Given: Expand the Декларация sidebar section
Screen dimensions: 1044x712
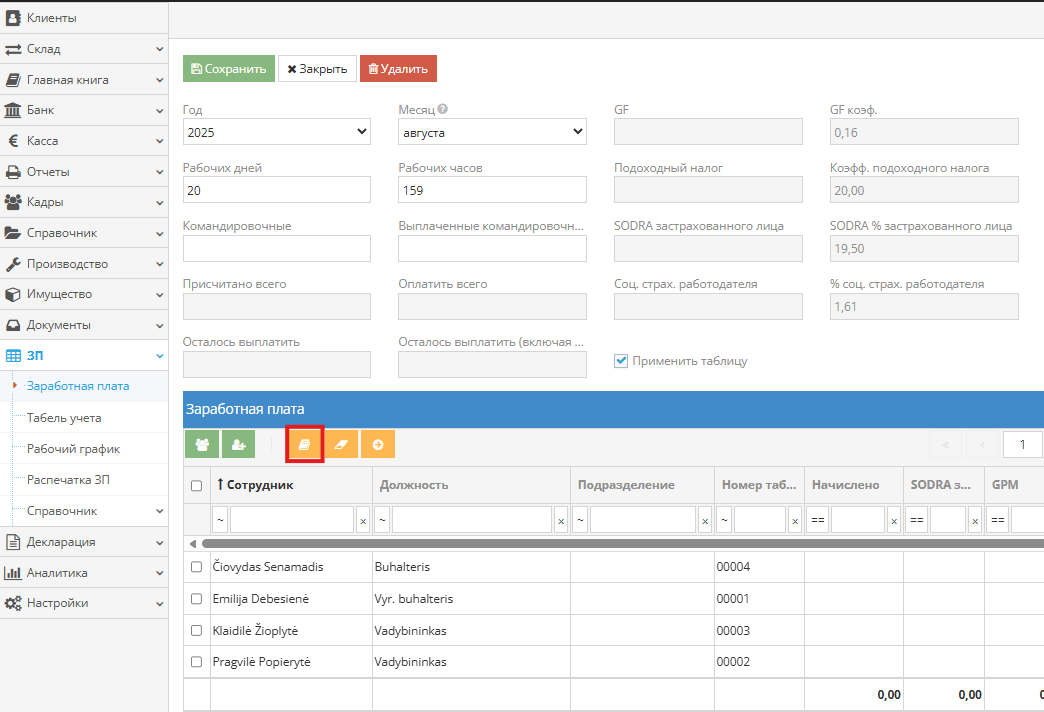Looking at the screenshot, I should (83, 542).
